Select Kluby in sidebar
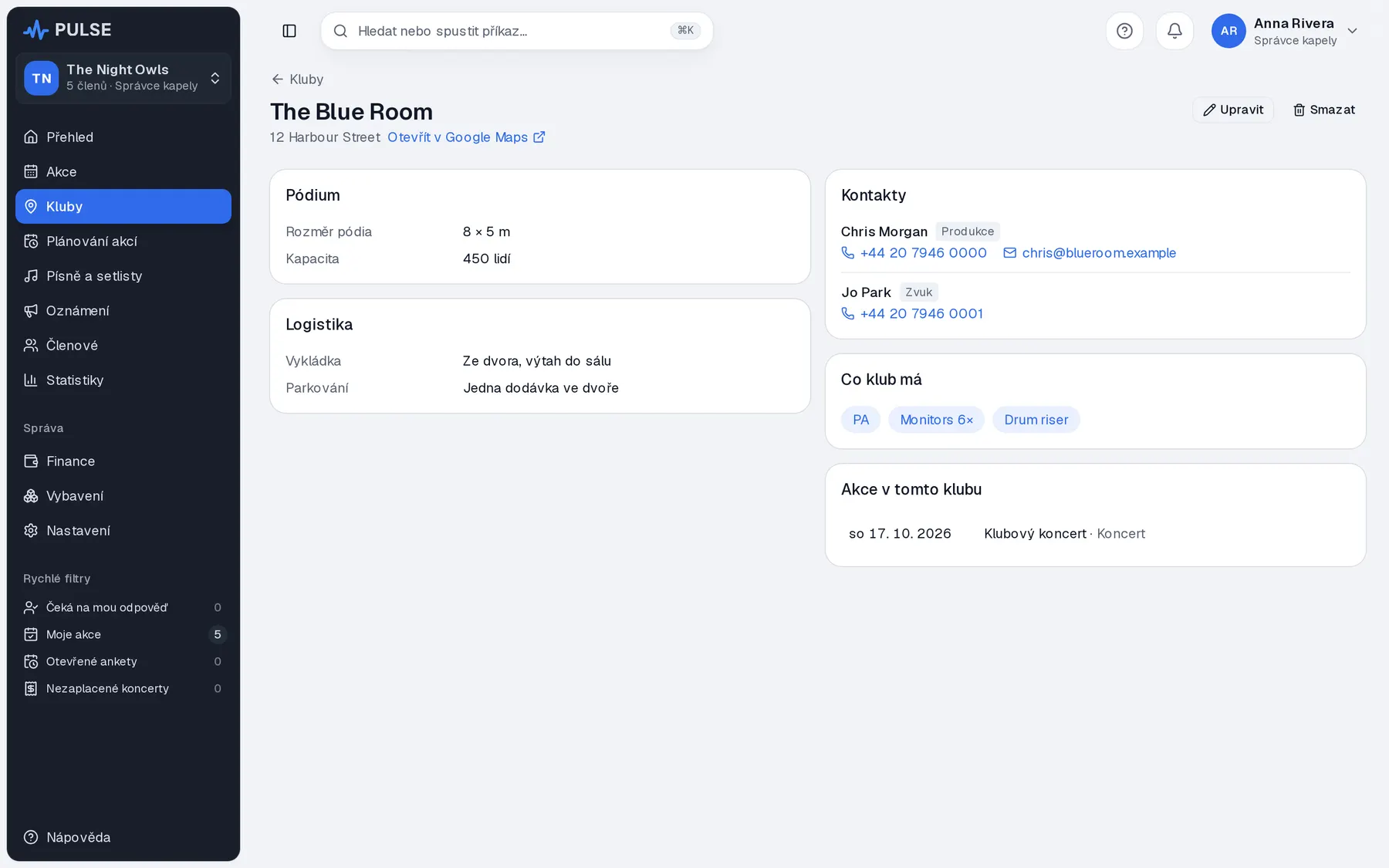The image size is (1389, 868). pos(123,207)
